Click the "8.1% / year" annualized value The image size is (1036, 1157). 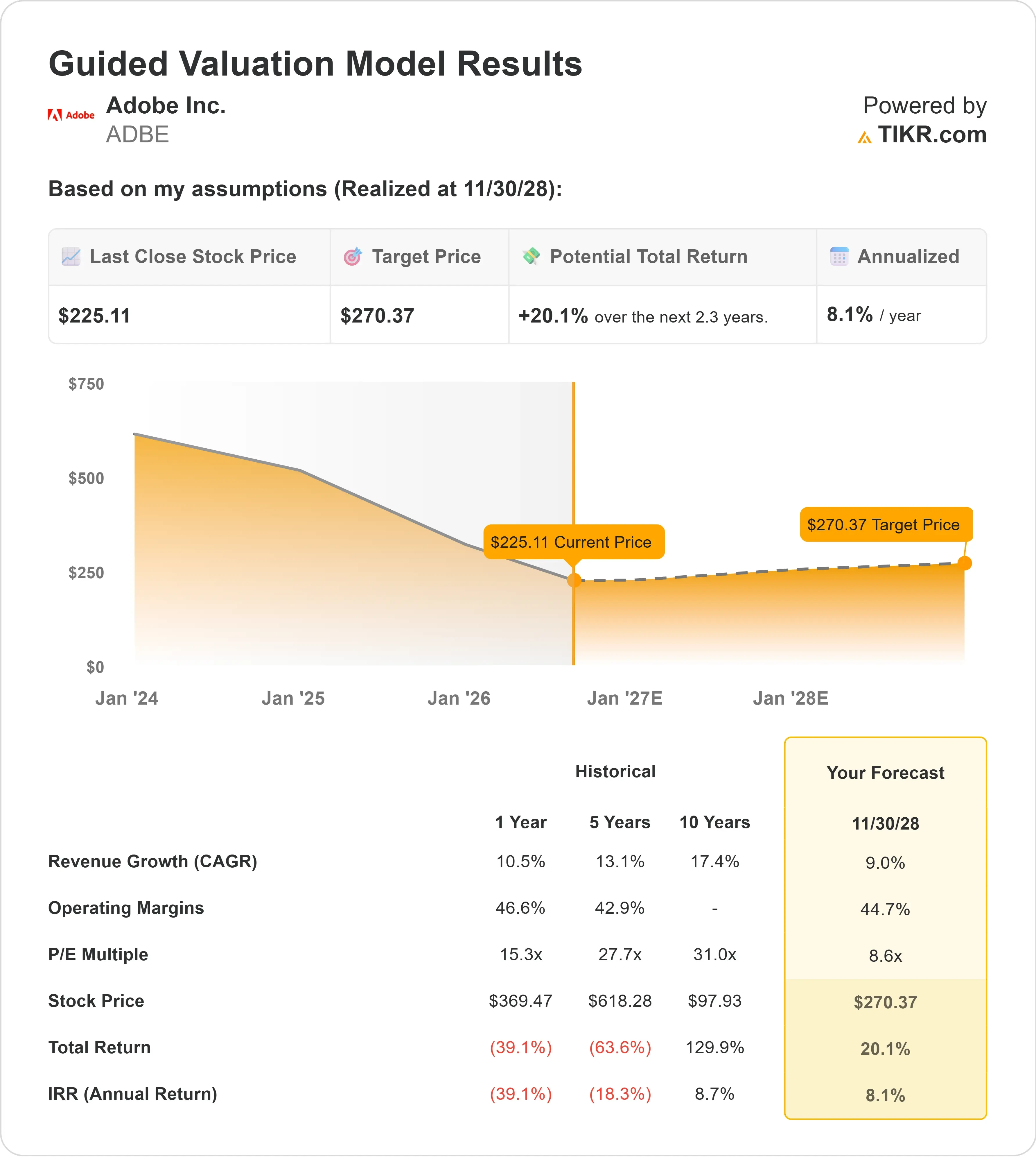point(874,315)
